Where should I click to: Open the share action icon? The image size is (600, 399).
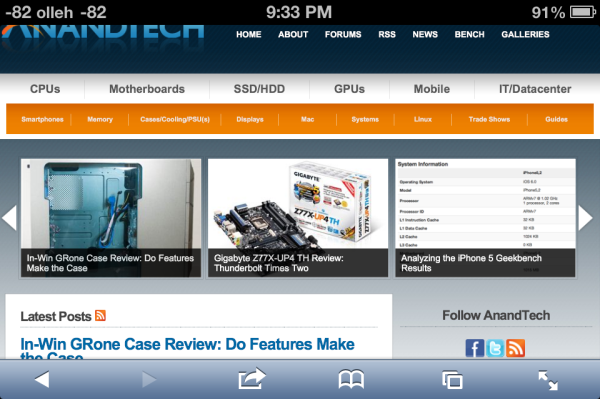tap(251, 378)
